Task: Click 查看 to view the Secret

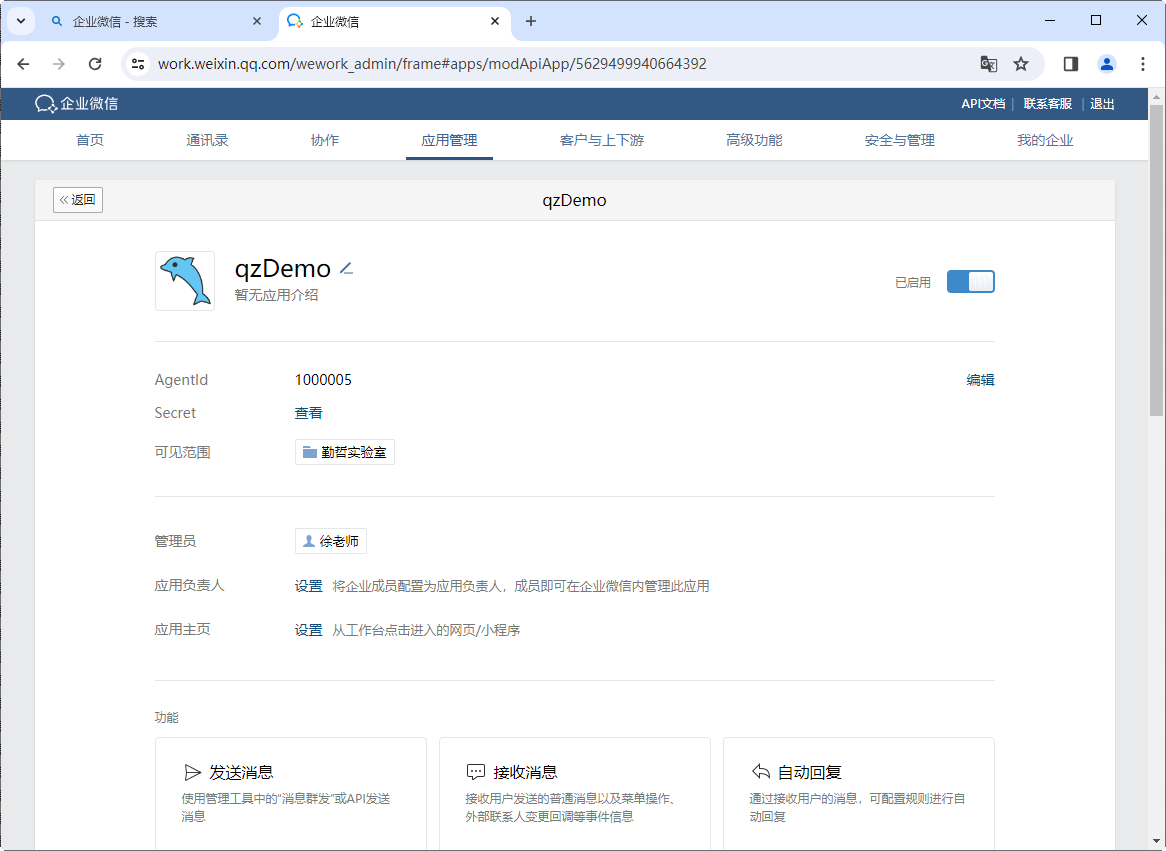Action: [308, 413]
